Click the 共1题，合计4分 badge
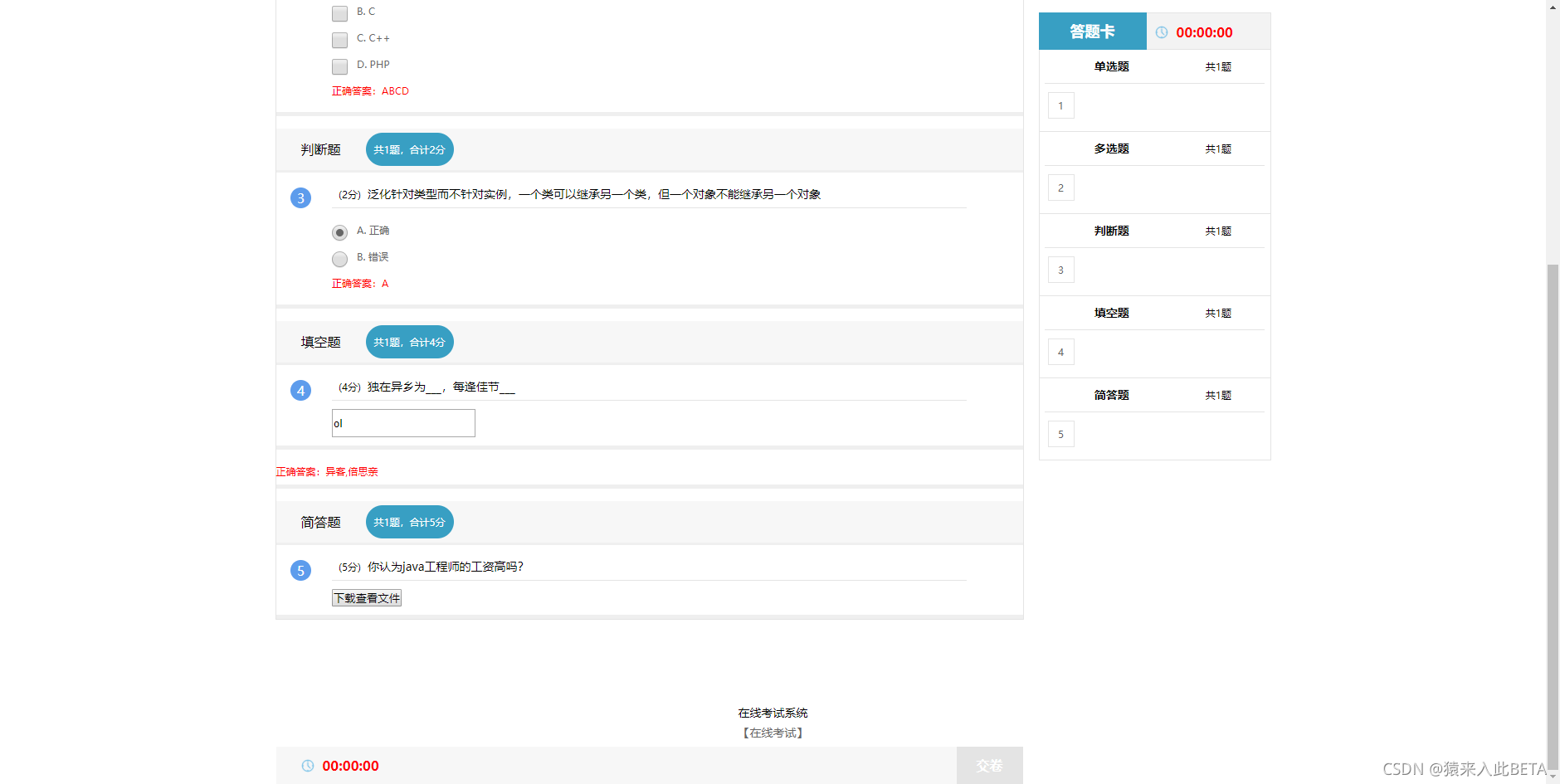Screen dimensions: 1560x784 point(410,342)
